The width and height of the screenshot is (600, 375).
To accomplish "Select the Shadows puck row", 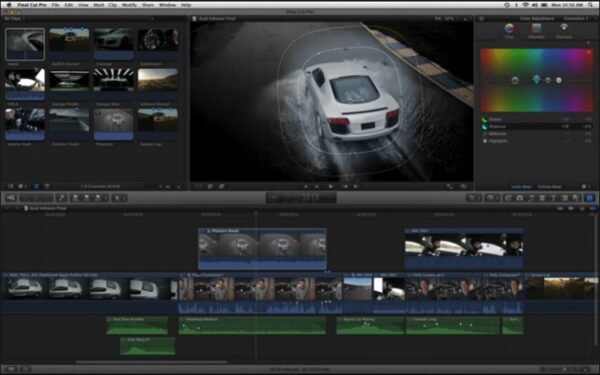I will (x=536, y=126).
